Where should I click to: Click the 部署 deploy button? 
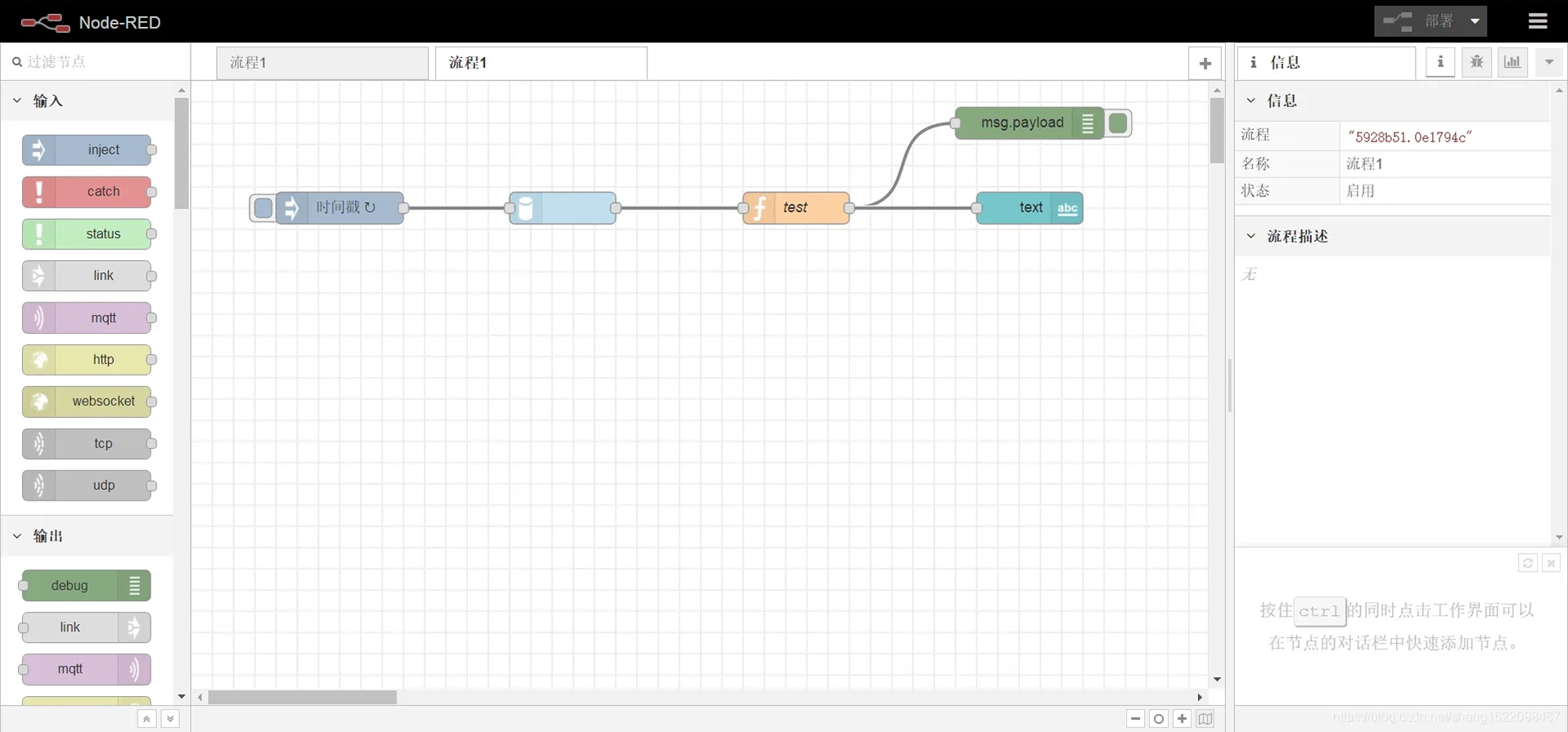(1420, 21)
